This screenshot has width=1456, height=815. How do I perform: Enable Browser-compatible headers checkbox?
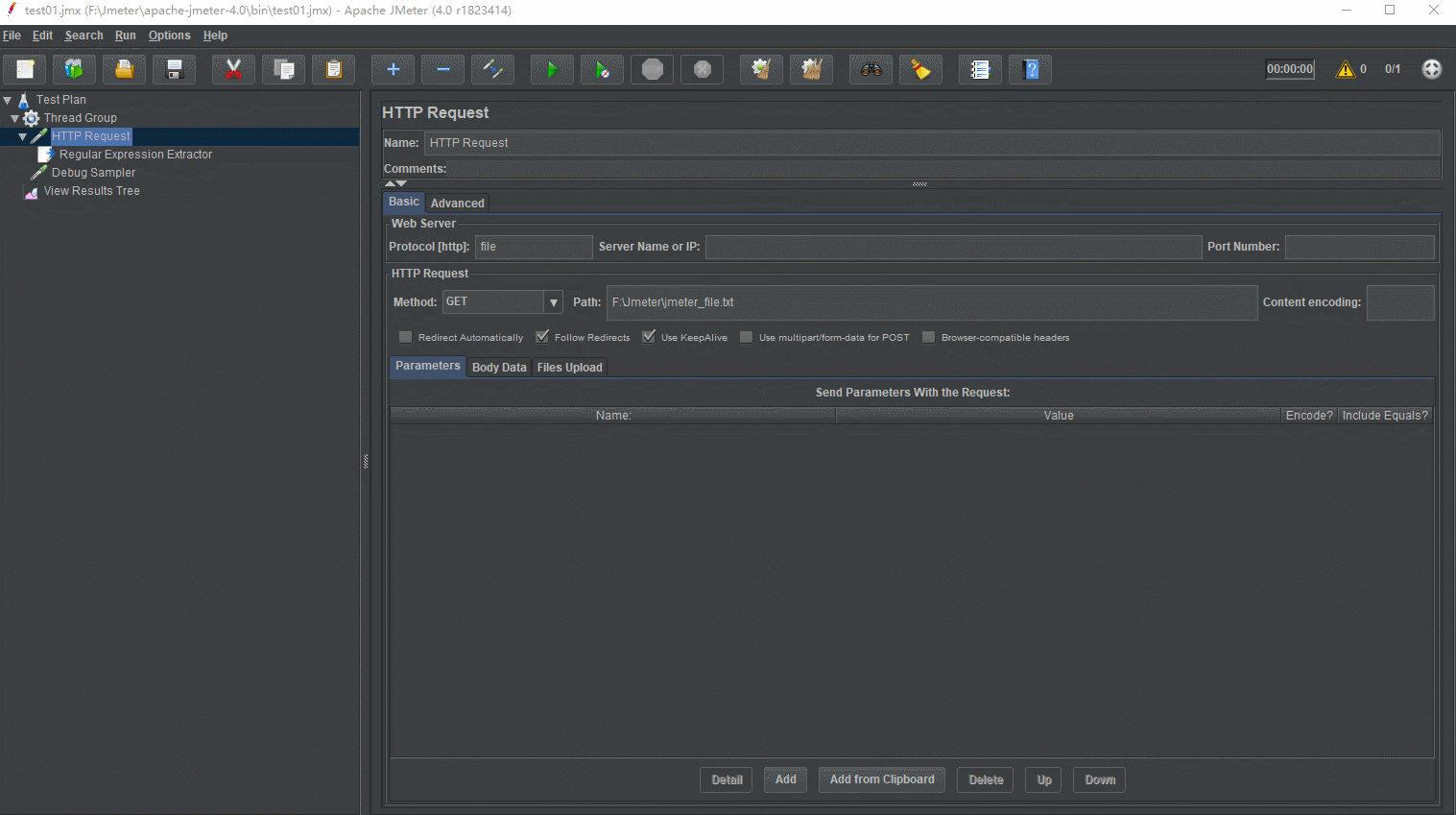click(929, 337)
